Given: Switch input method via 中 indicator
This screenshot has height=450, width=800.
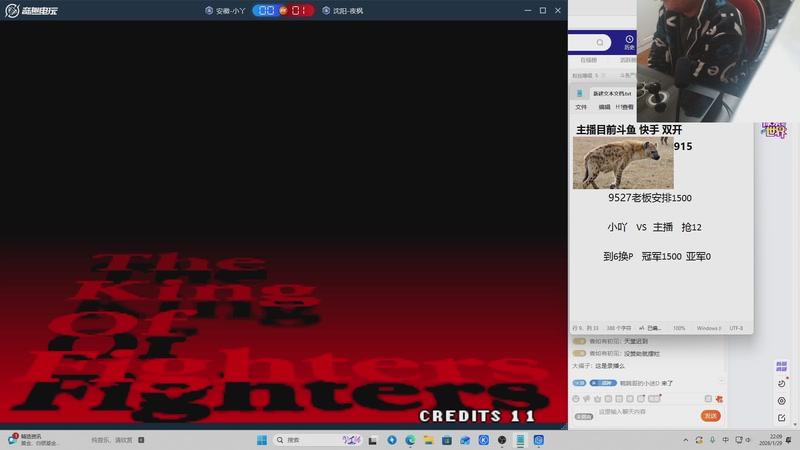Looking at the screenshot, I should [726, 440].
